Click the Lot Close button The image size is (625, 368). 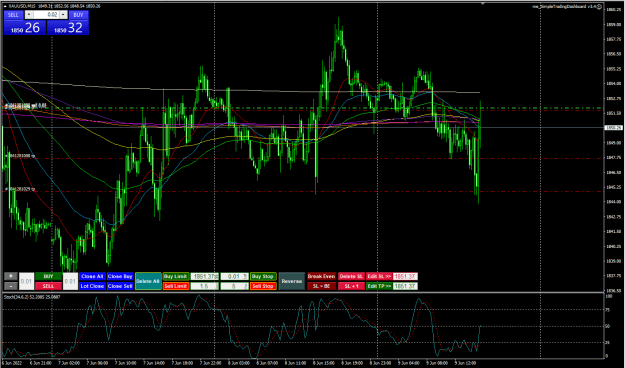point(92,286)
